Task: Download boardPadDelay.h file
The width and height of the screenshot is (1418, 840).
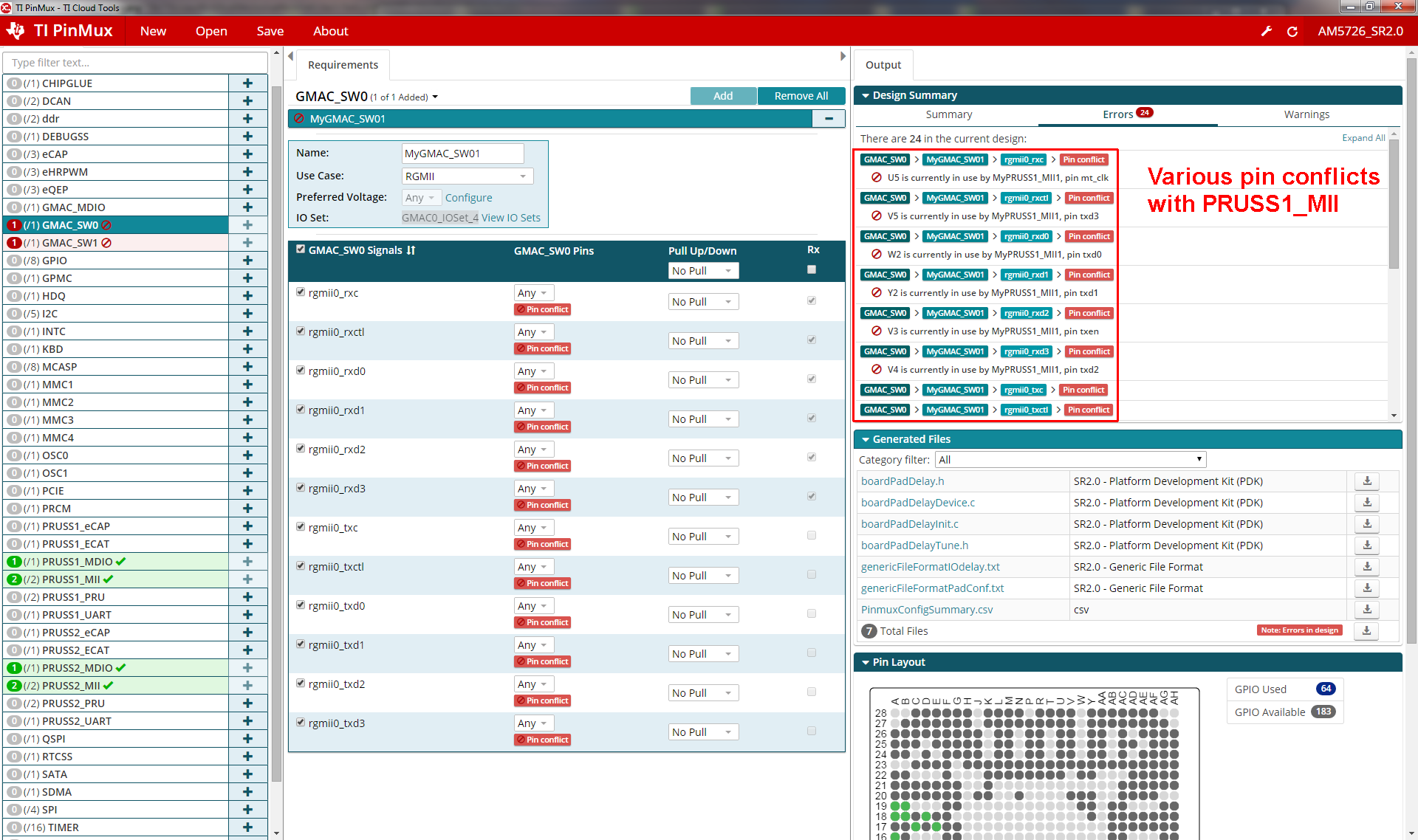Action: point(1366,481)
